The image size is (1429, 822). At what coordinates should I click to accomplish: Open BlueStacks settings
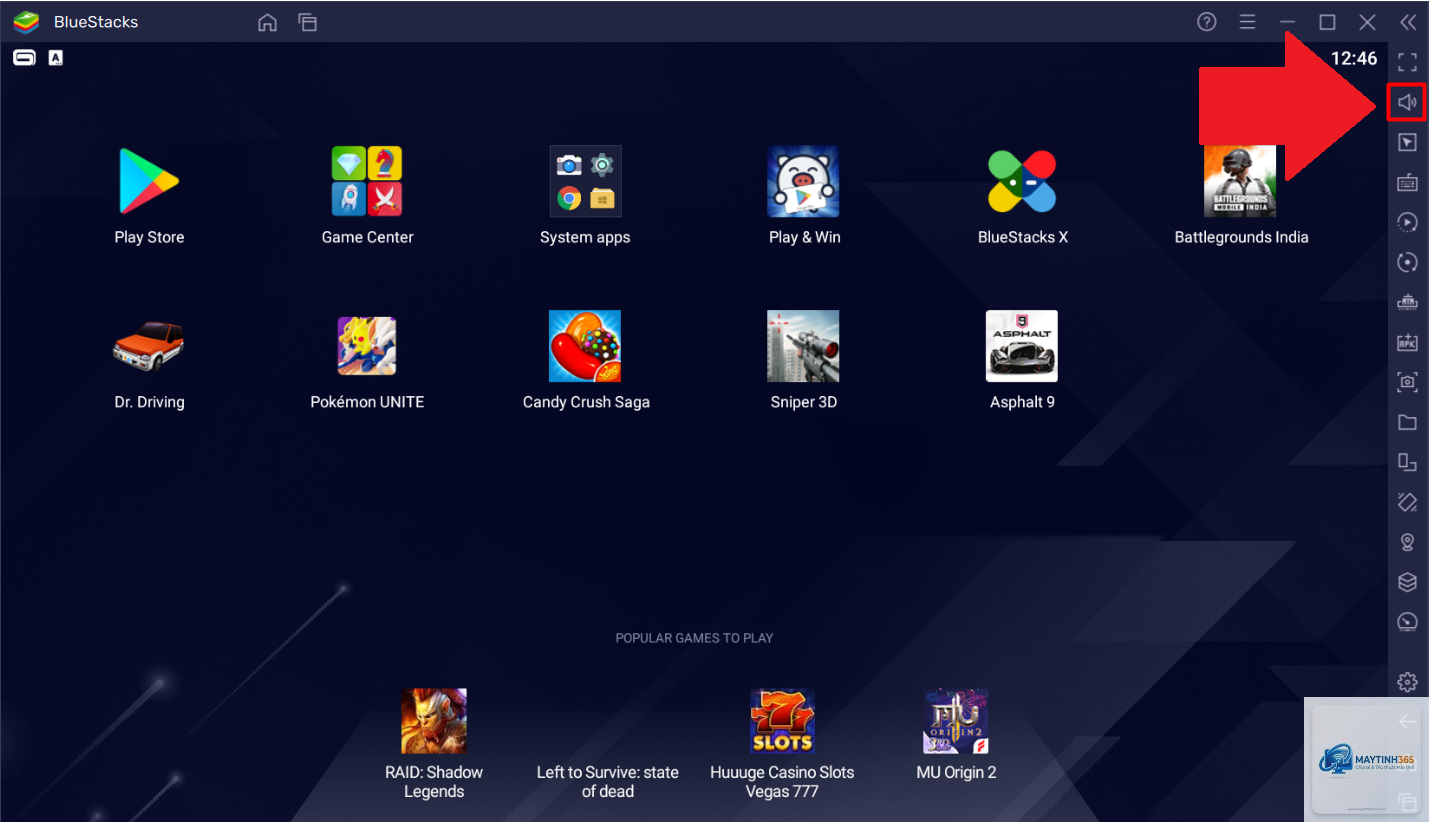coord(1407,682)
